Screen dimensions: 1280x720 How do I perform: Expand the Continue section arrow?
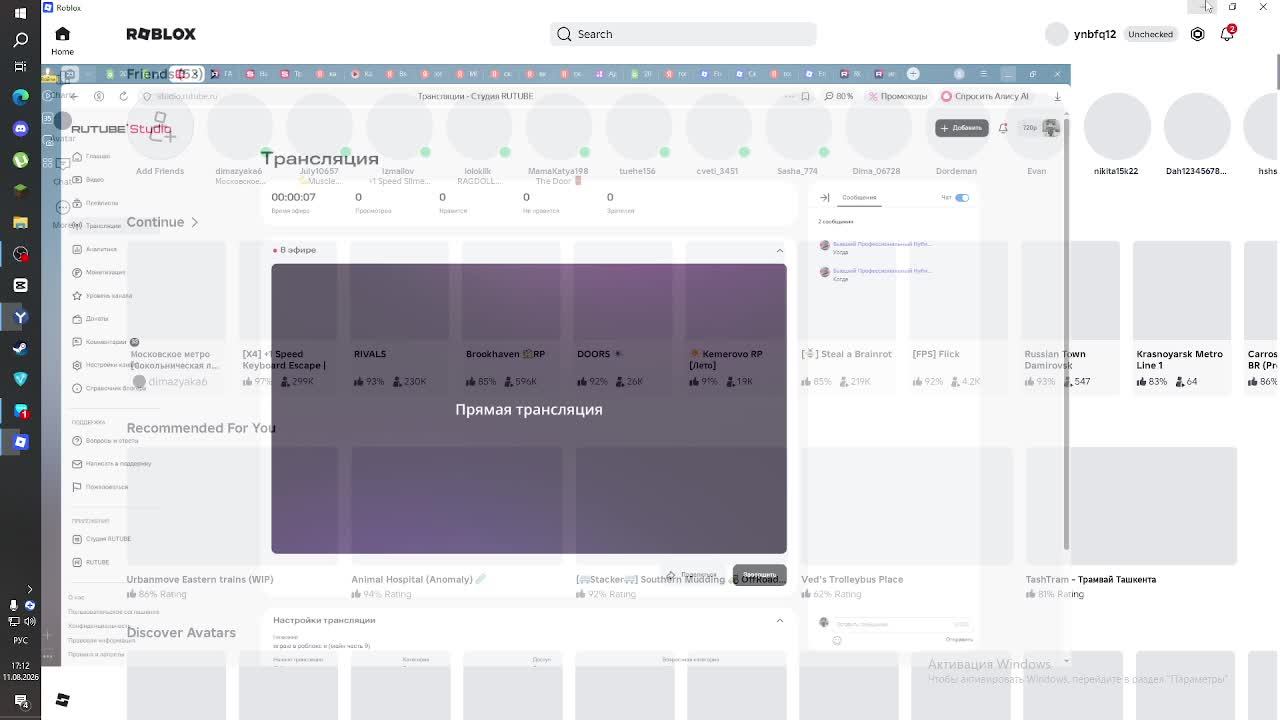[194, 222]
